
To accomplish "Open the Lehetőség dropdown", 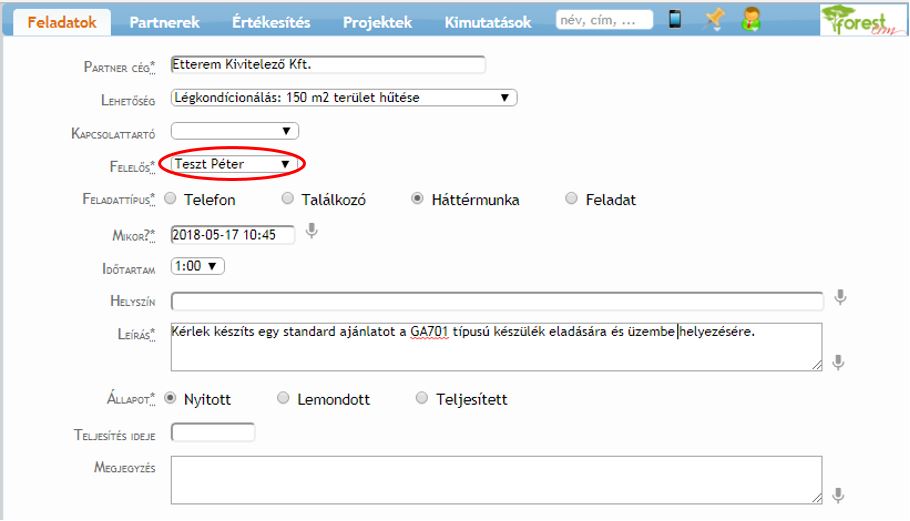I will click(344, 98).
